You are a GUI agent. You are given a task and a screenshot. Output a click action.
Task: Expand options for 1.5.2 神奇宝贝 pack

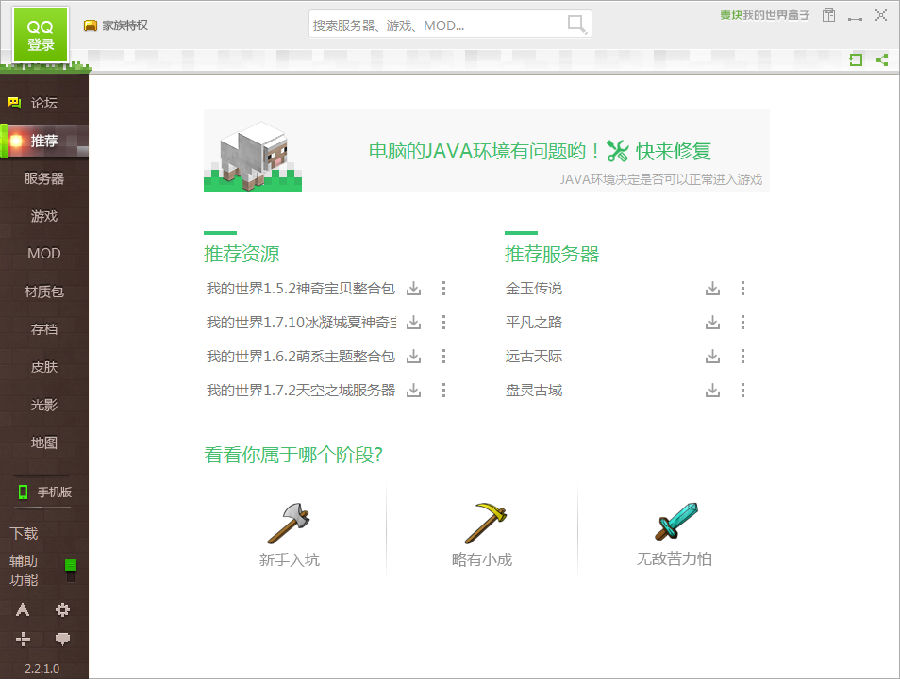(443, 288)
